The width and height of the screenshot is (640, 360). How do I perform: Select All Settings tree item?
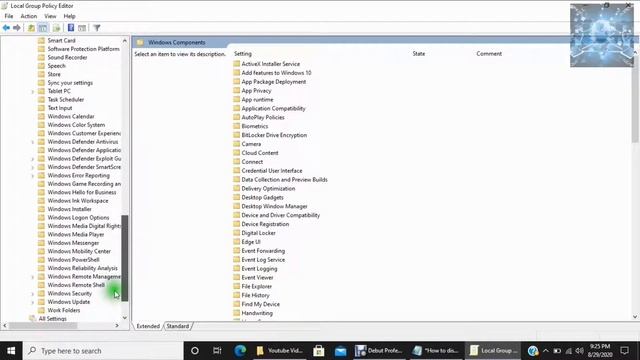(52, 318)
